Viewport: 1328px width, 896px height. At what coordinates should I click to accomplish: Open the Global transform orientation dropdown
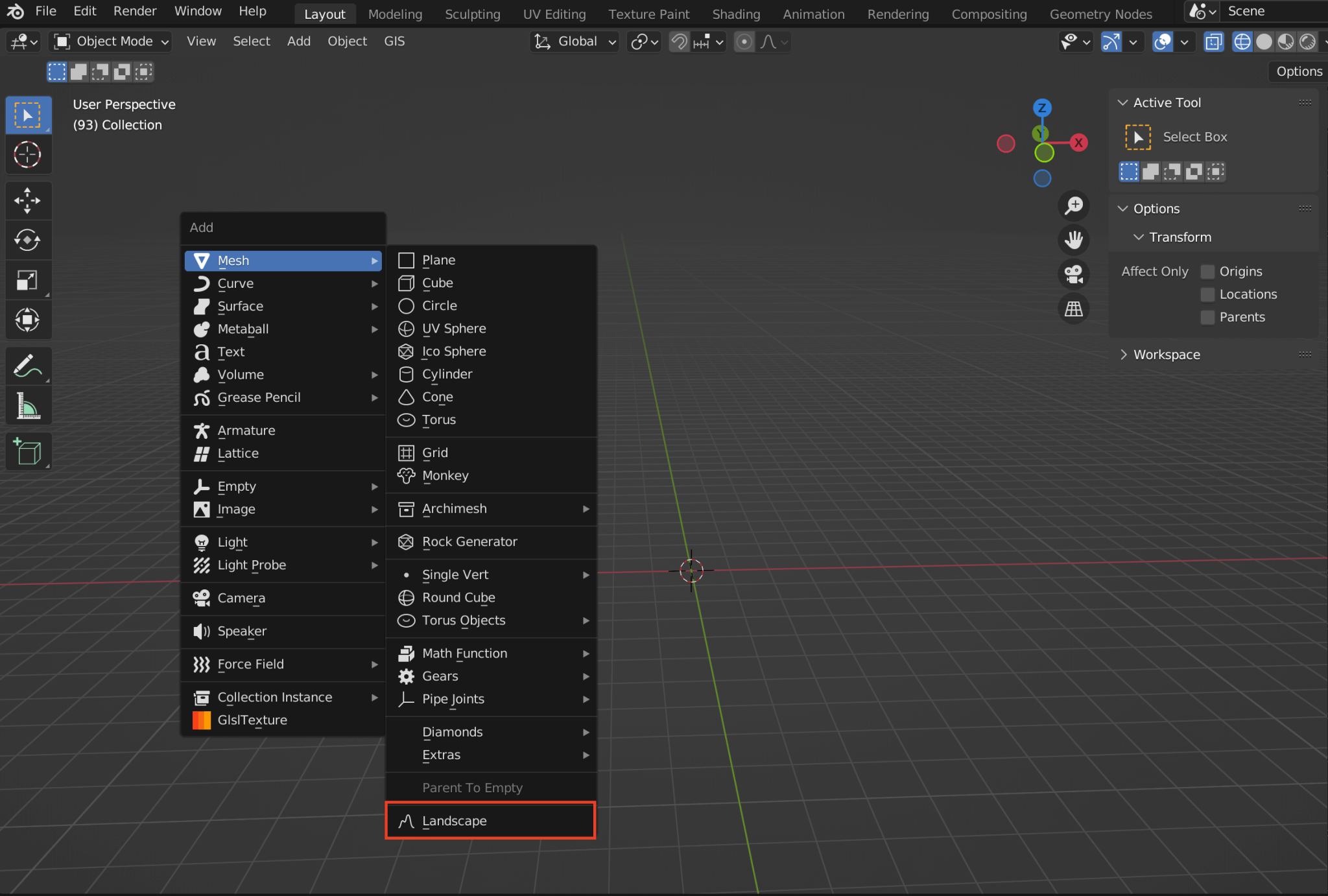[573, 41]
